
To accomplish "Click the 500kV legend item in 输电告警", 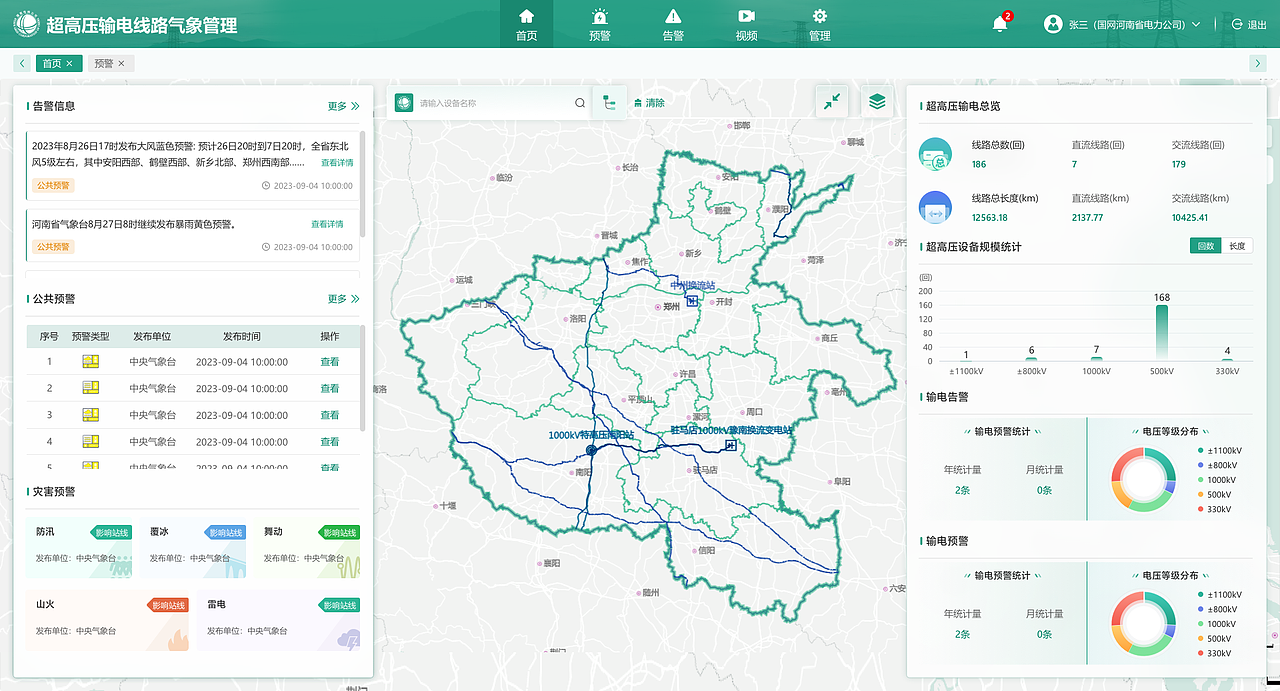I will pyautogui.click(x=1215, y=495).
